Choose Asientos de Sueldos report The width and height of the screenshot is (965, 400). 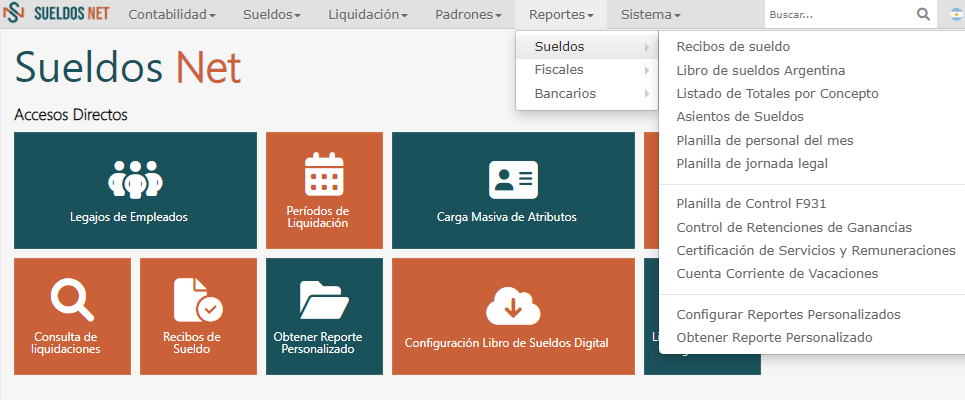coord(740,117)
